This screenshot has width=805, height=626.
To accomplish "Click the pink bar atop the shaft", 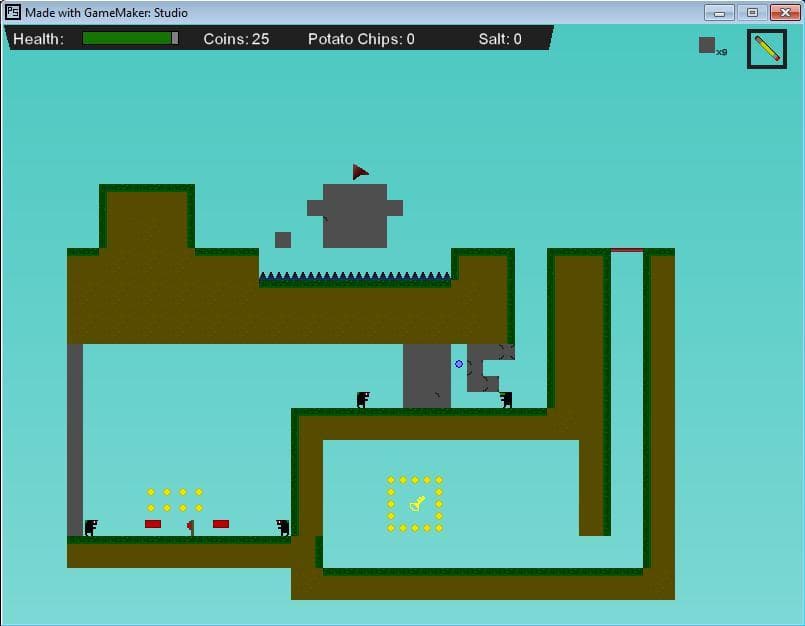I will tap(627, 250).
